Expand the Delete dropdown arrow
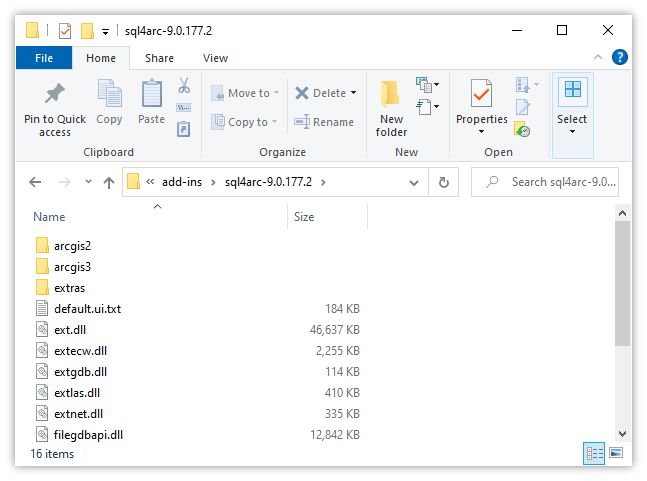The image size is (647, 481). pos(354,93)
